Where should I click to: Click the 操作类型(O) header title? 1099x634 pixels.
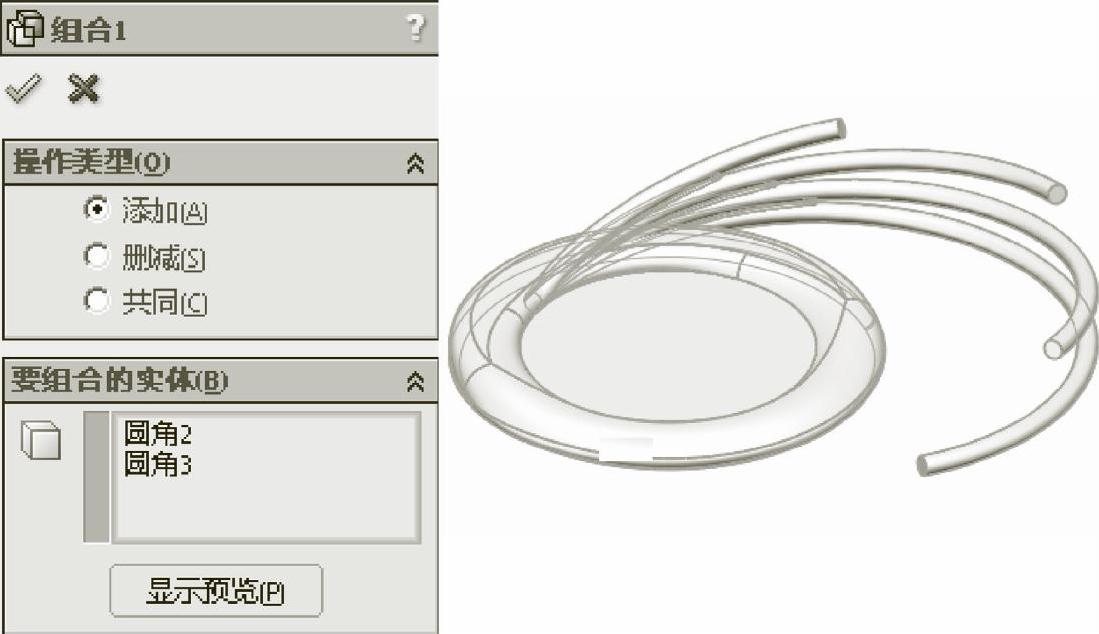click(91, 163)
